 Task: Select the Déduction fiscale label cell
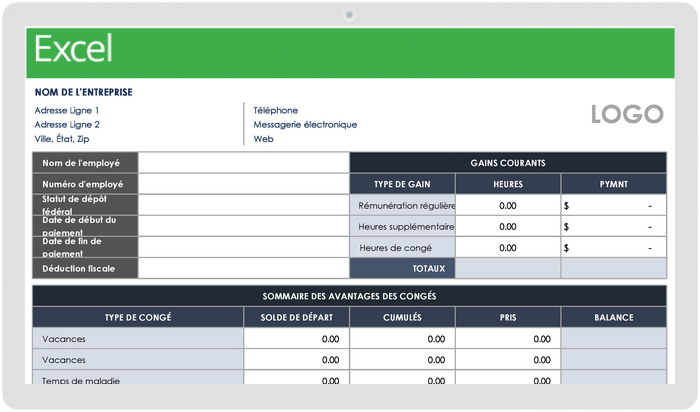85,268
